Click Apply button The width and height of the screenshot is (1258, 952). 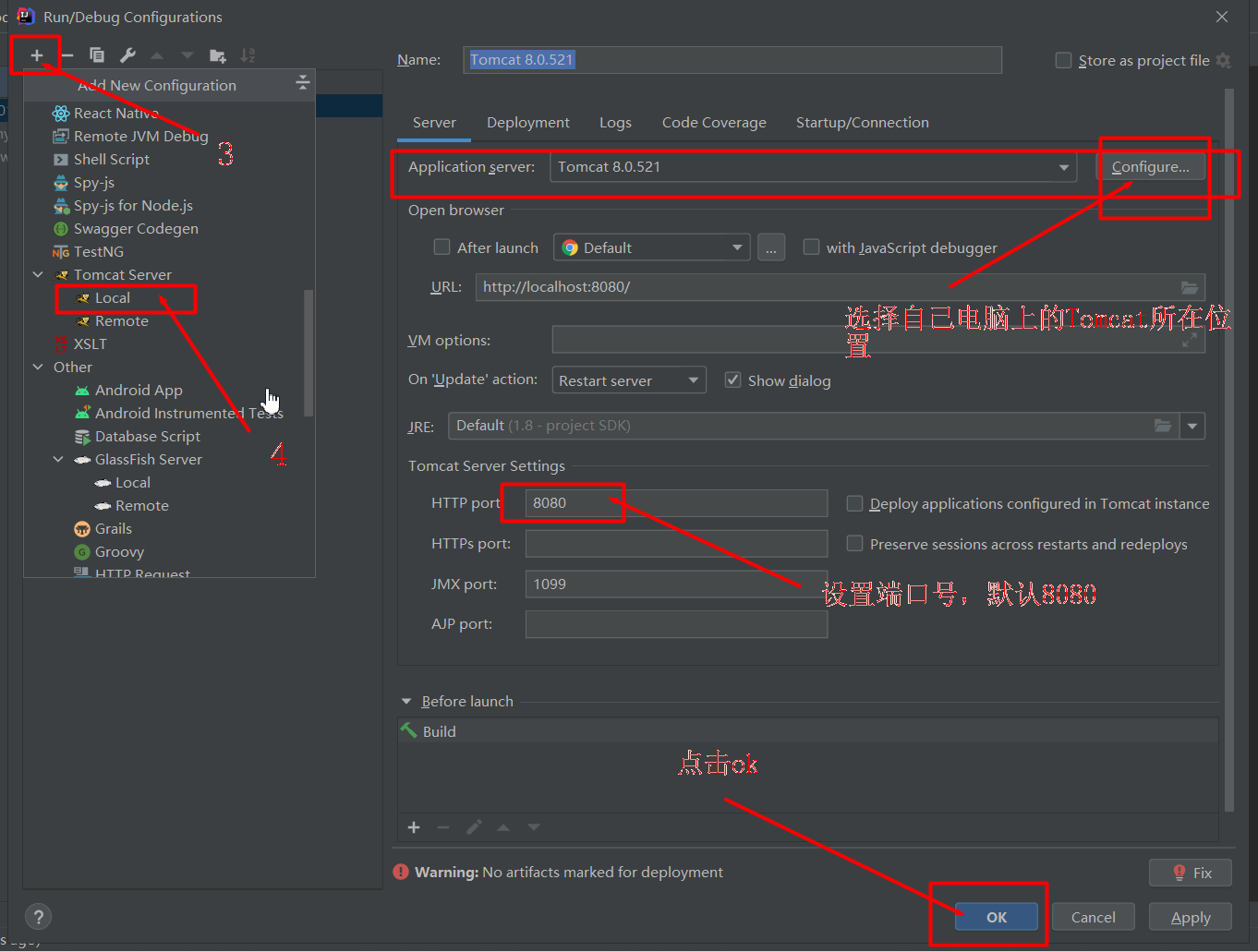(x=1191, y=917)
